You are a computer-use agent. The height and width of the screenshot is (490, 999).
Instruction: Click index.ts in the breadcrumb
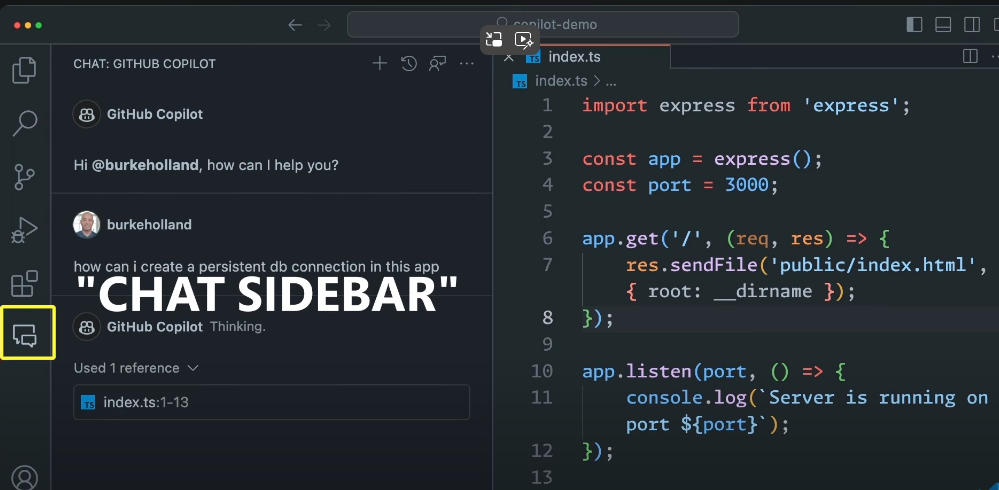pos(561,81)
